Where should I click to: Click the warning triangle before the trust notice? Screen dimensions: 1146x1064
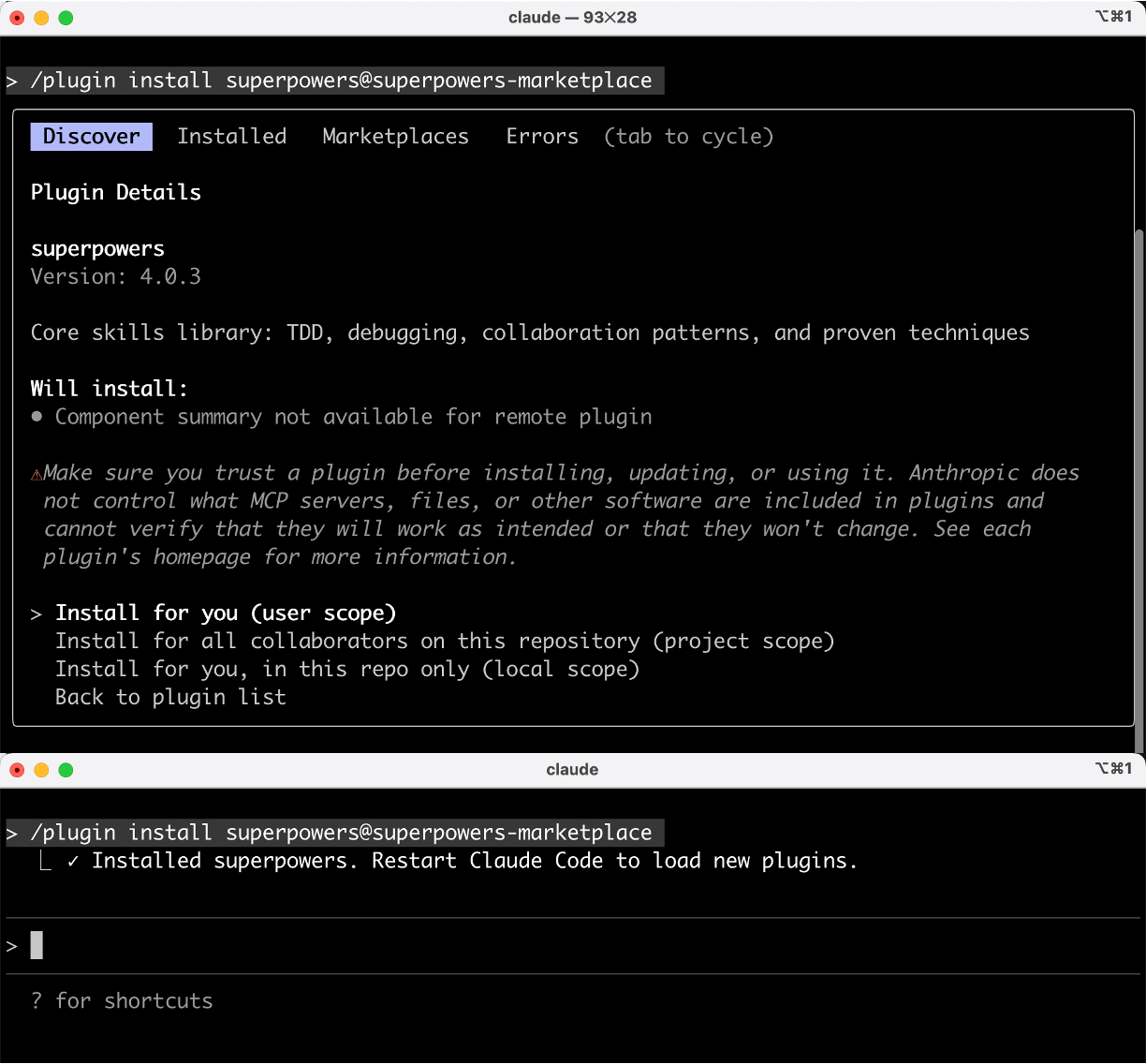tap(37, 475)
